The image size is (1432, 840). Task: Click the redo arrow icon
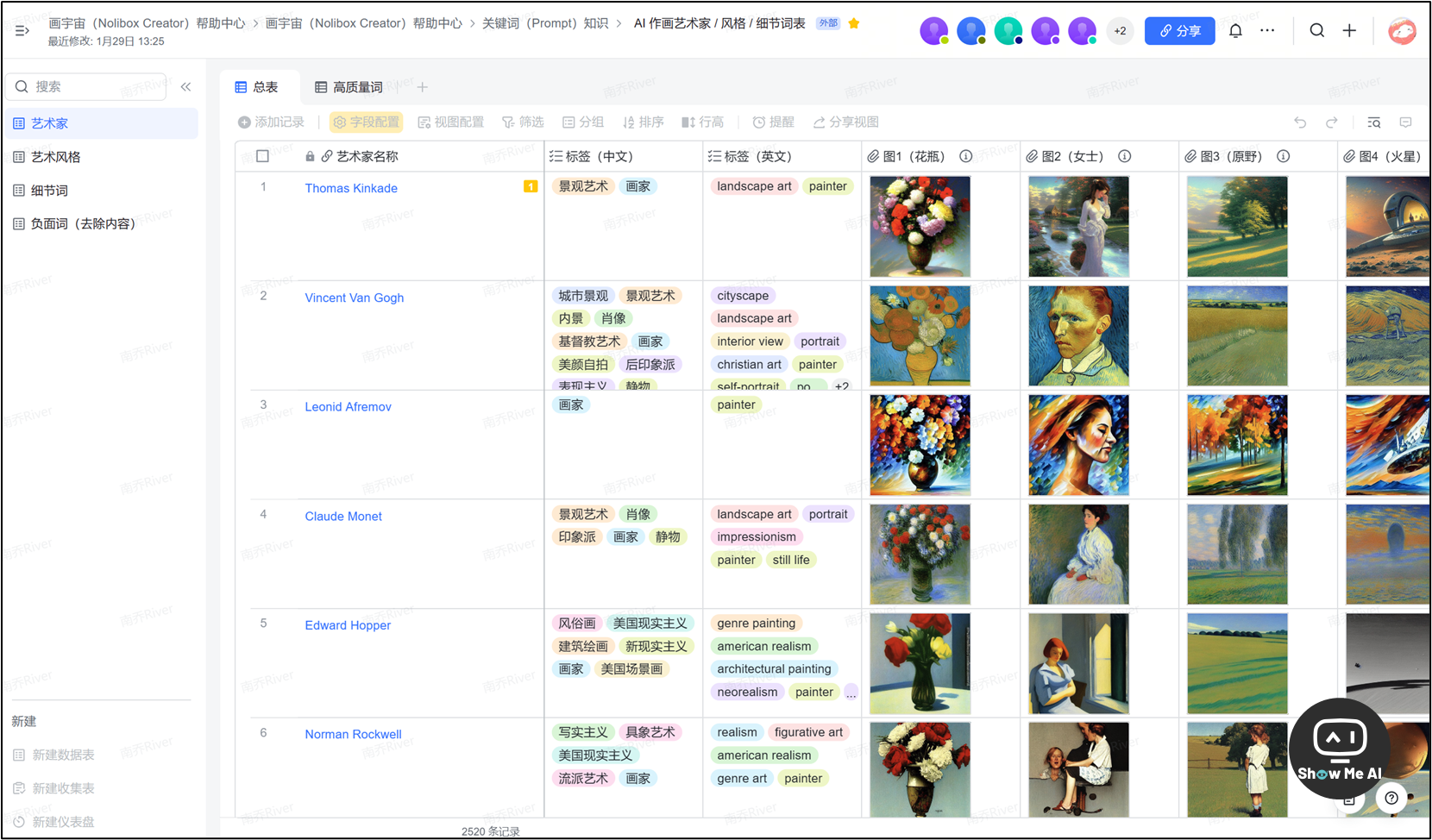coord(1332,122)
